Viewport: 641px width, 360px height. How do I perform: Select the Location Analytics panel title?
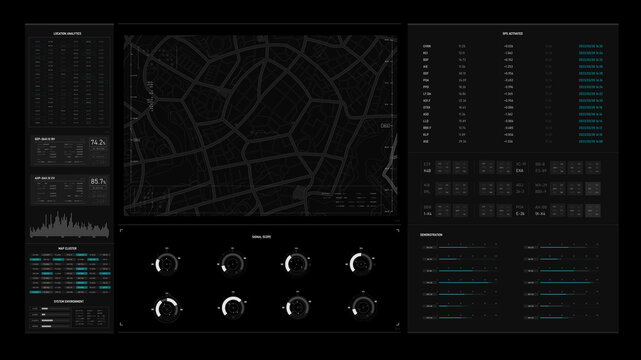tap(67, 34)
